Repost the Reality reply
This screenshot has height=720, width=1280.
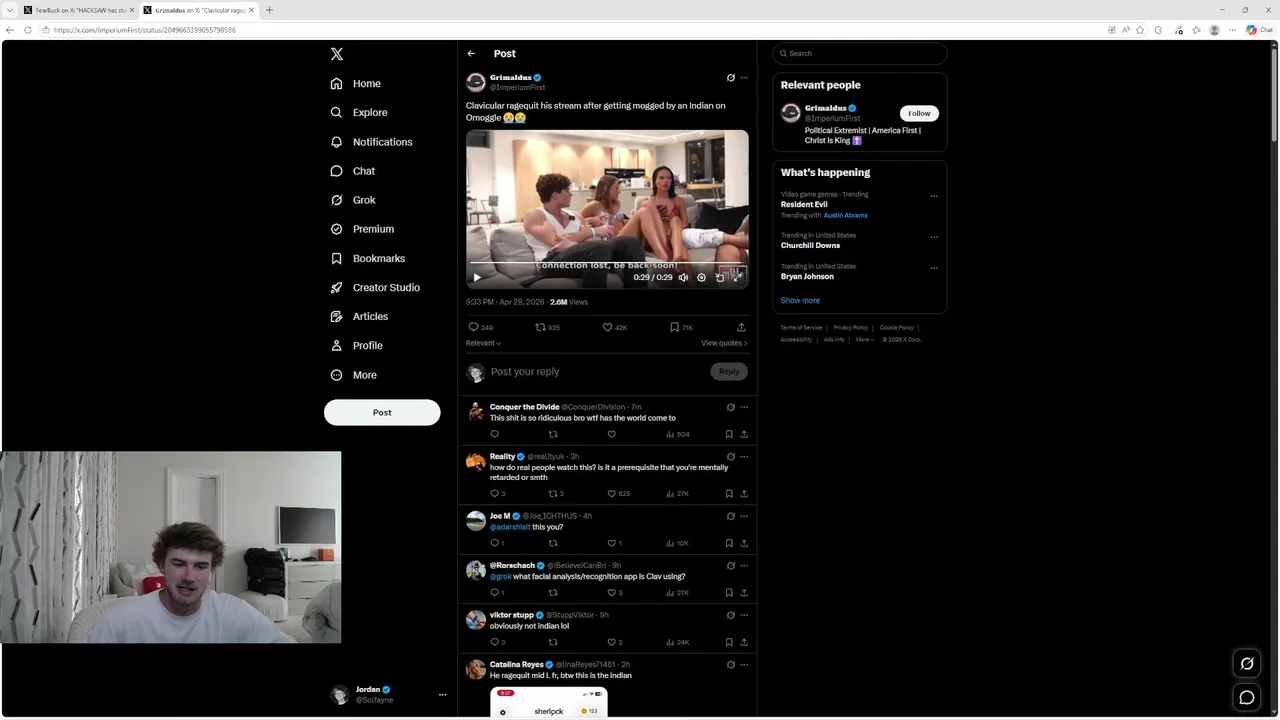click(x=556, y=494)
